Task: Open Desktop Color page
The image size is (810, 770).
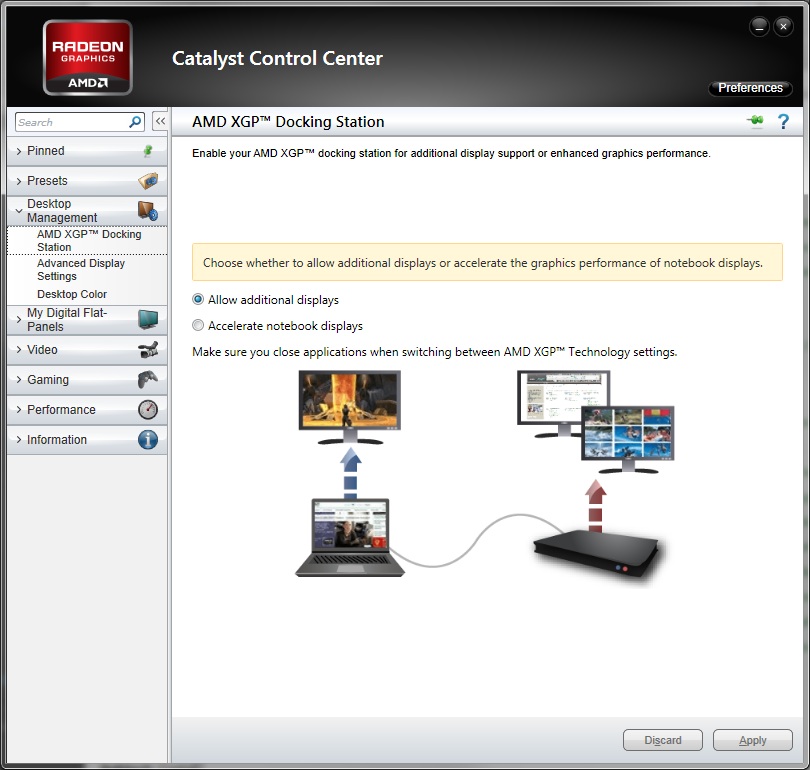Action: pos(72,294)
